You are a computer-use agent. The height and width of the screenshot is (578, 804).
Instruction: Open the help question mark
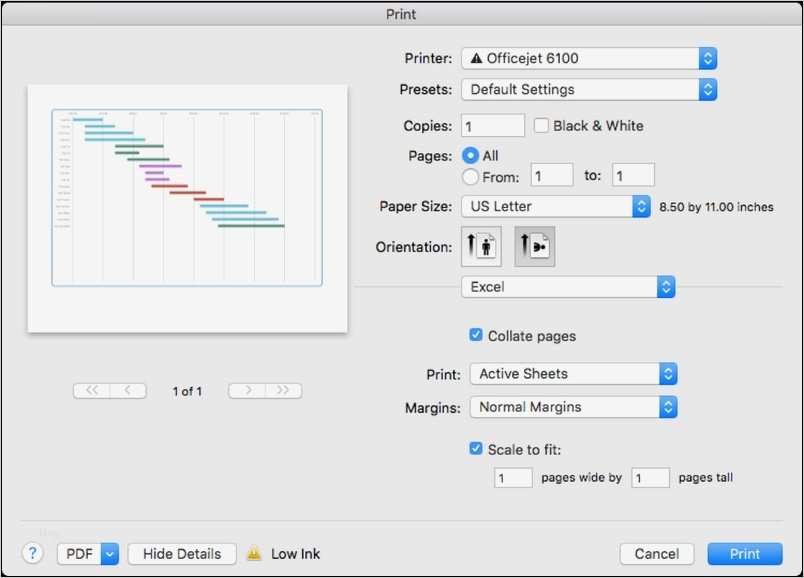click(x=31, y=553)
